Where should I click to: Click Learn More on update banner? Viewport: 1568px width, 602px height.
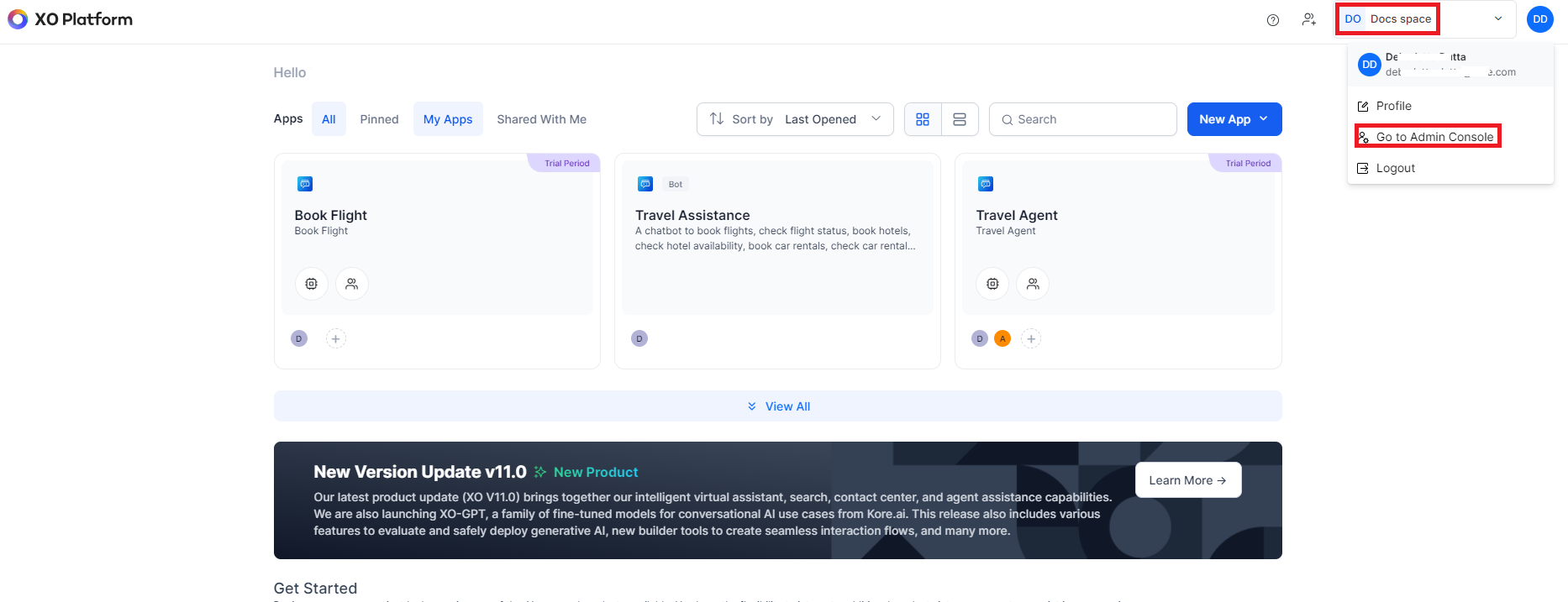(1187, 480)
